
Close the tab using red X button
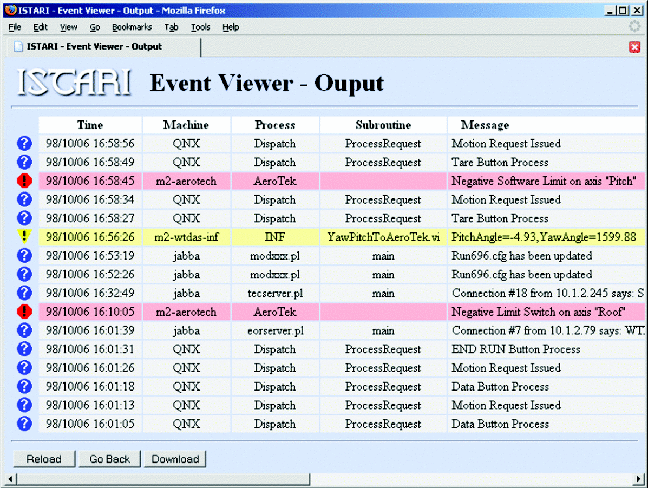click(x=634, y=47)
